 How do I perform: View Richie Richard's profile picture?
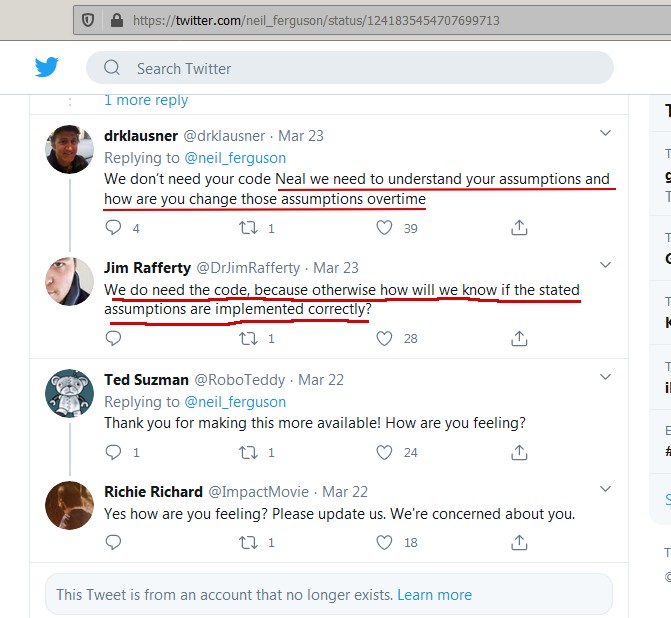(69, 505)
